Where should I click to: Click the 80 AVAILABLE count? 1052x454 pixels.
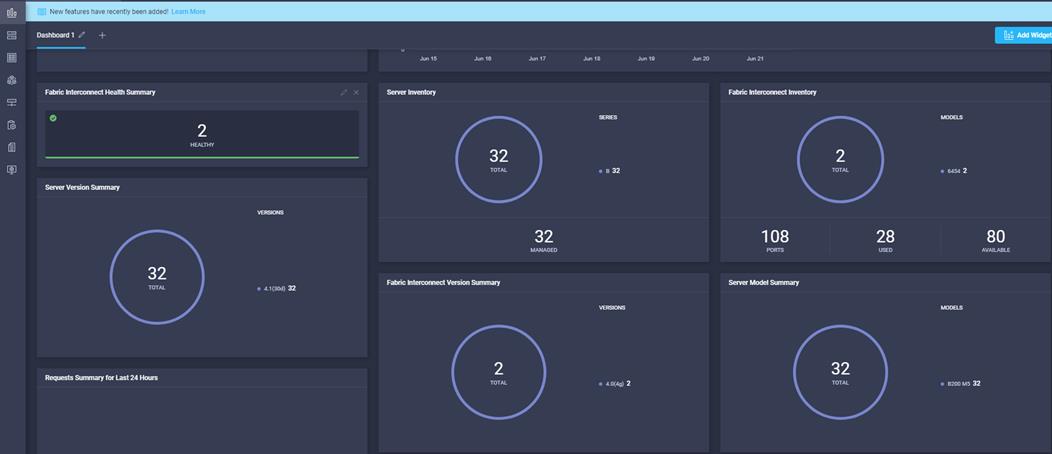coord(996,240)
